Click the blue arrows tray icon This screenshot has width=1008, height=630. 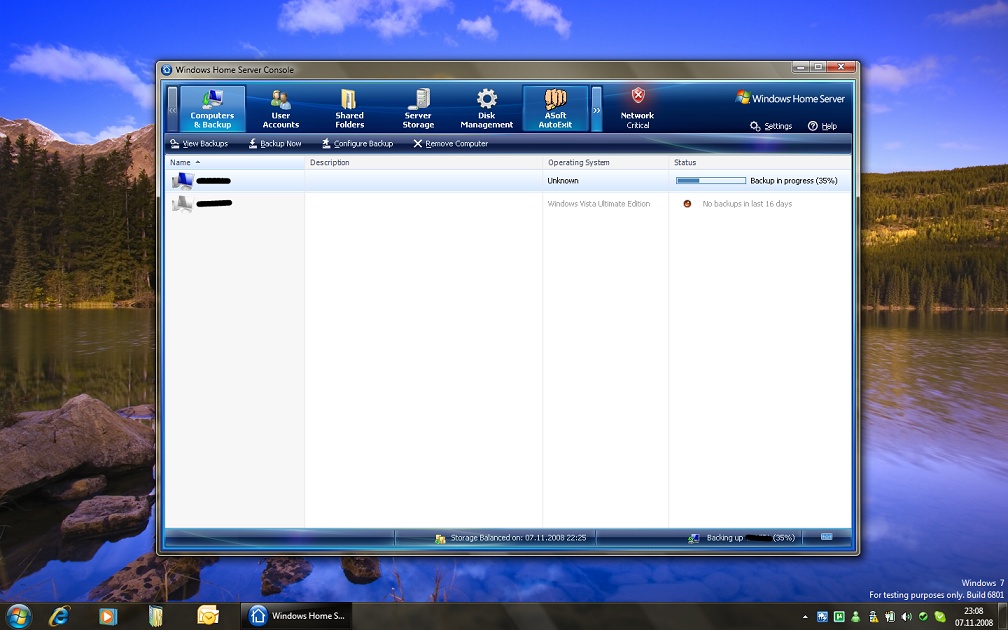pos(822,616)
